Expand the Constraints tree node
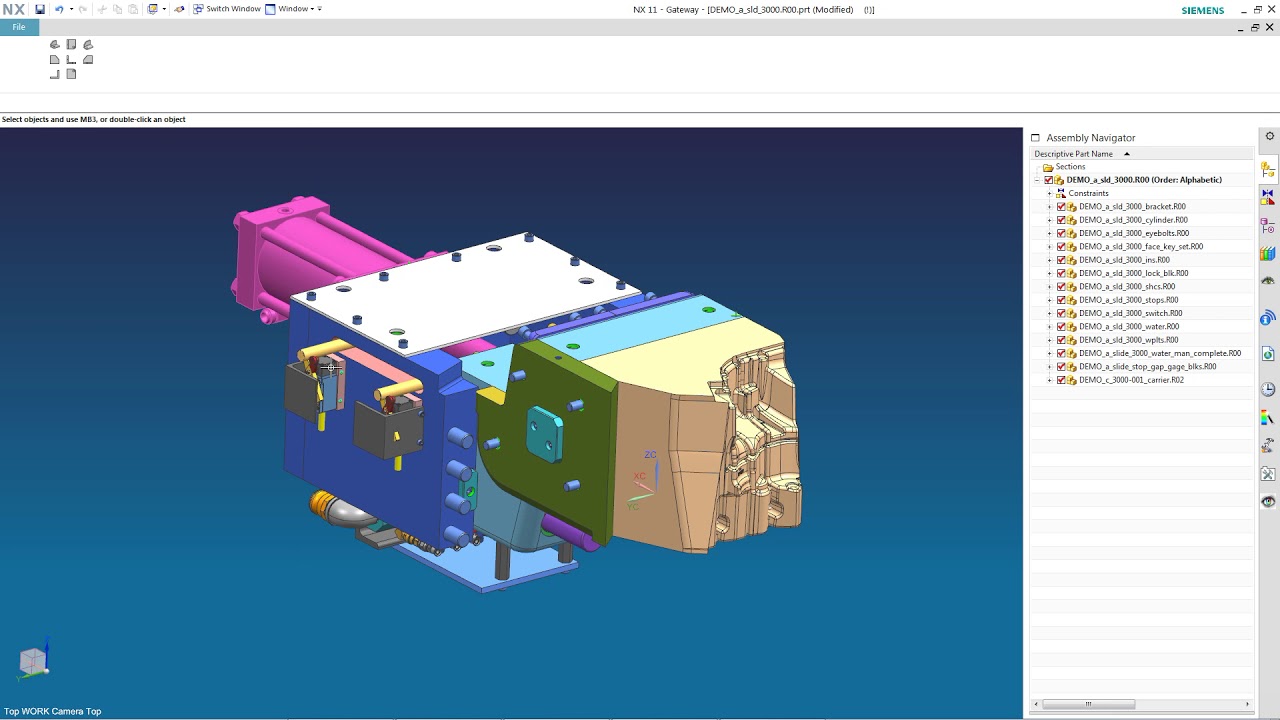 1049,193
